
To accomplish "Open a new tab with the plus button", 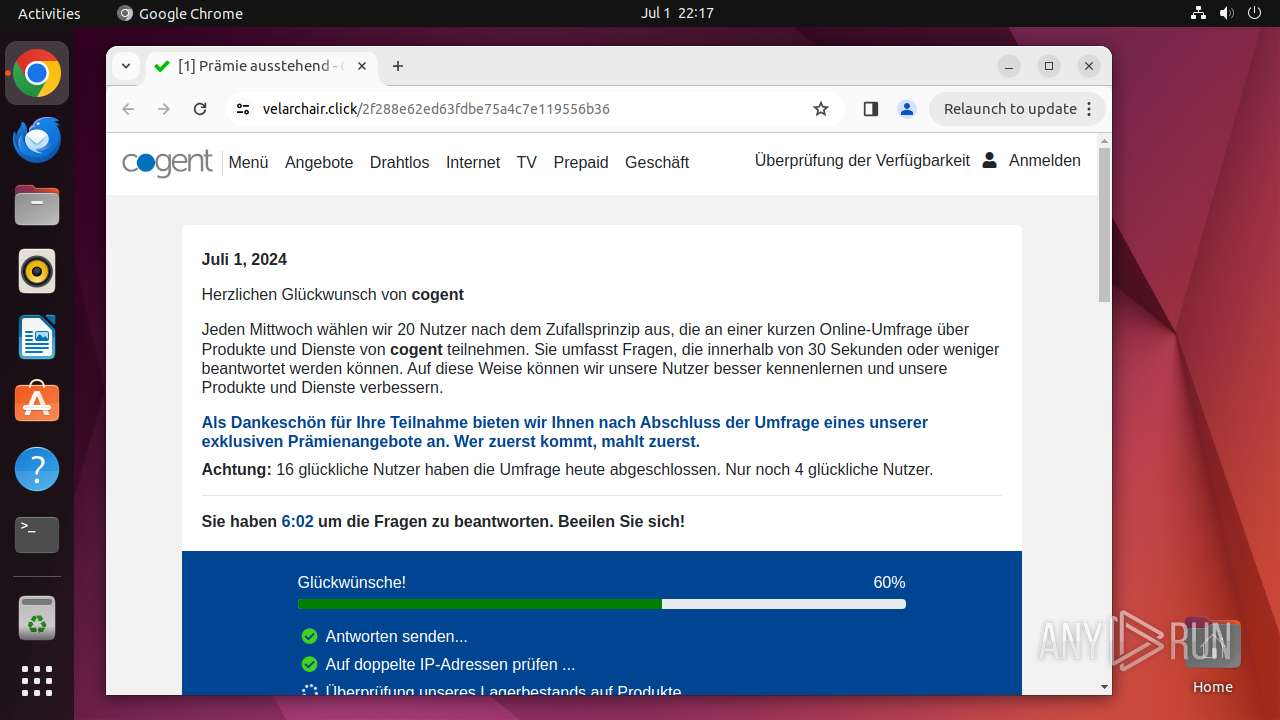I will 398,66.
